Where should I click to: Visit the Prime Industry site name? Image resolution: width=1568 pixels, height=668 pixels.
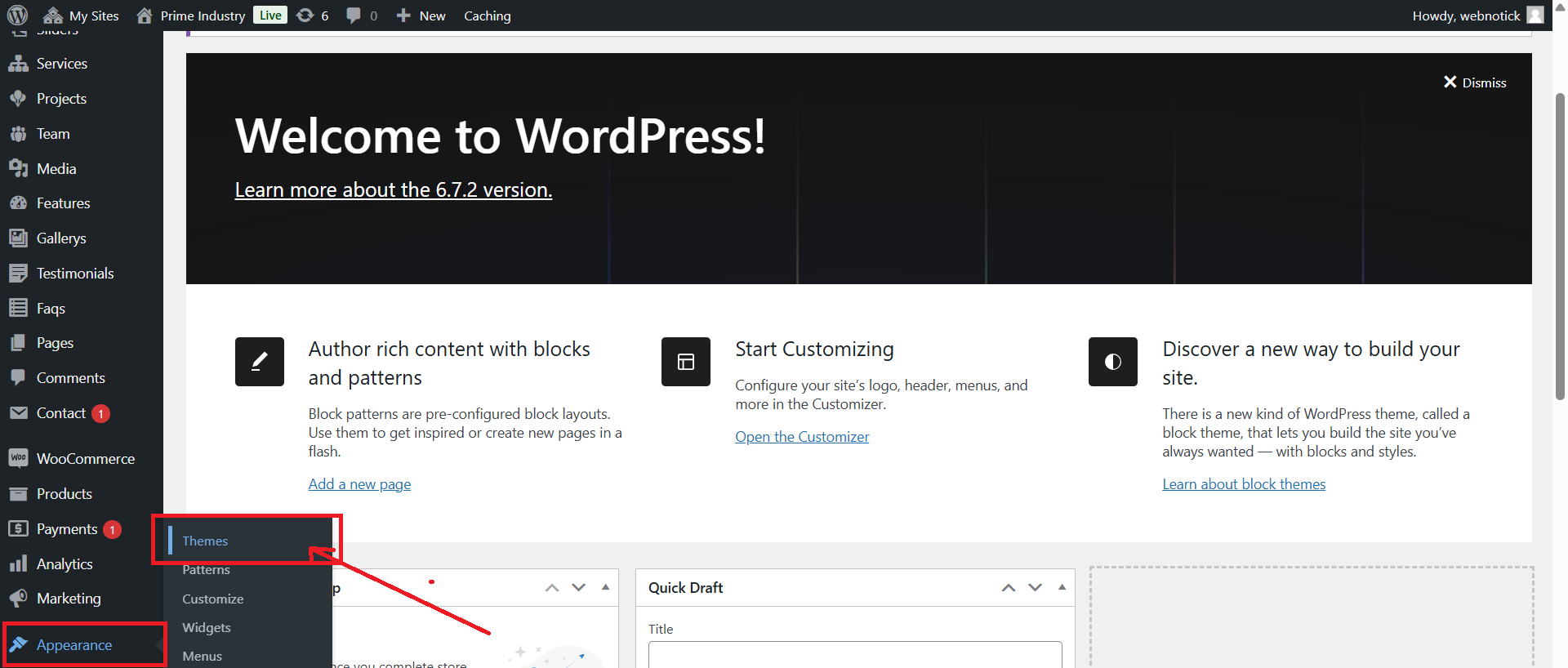(x=203, y=16)
